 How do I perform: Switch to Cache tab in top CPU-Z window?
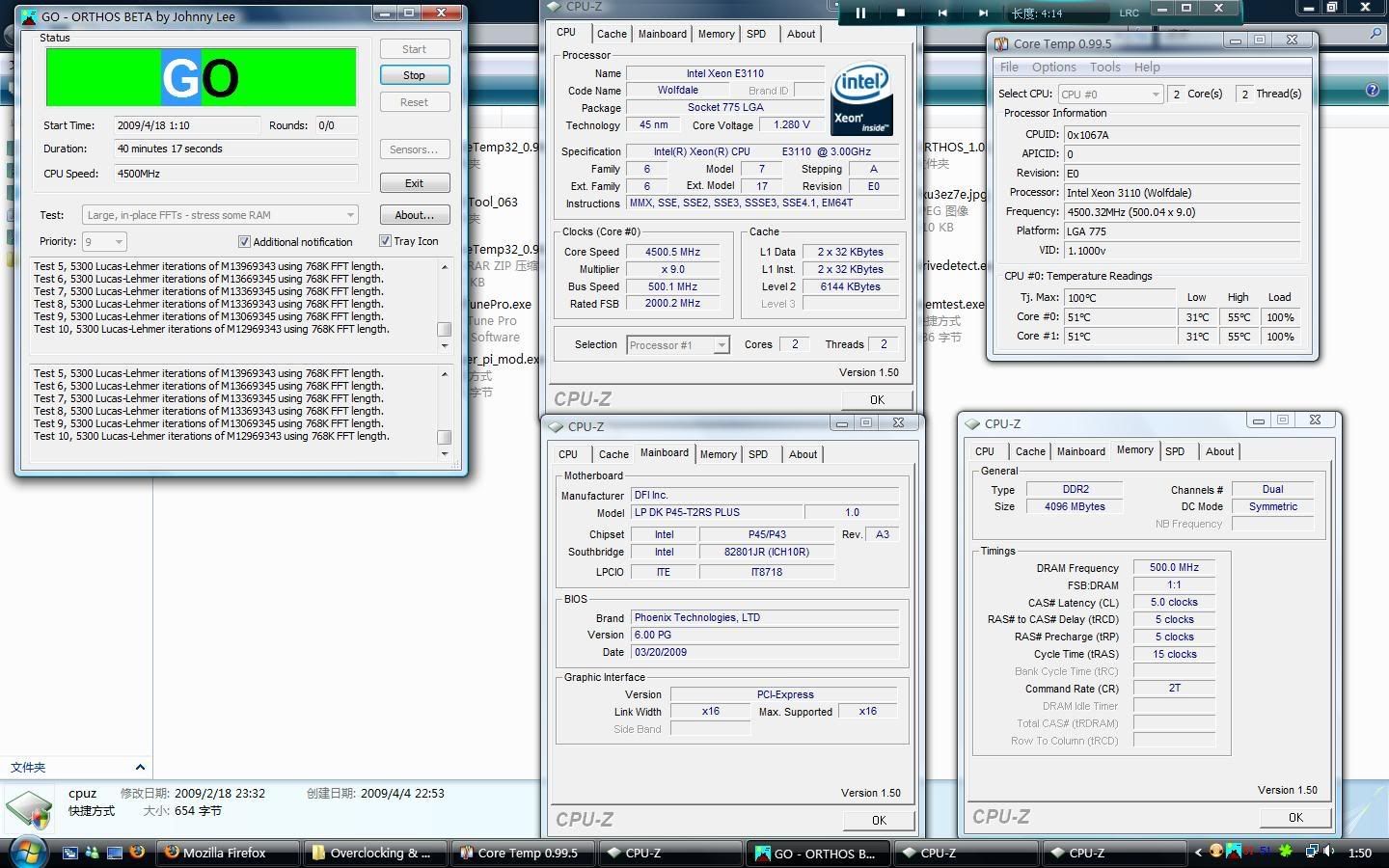pos(612,34)
